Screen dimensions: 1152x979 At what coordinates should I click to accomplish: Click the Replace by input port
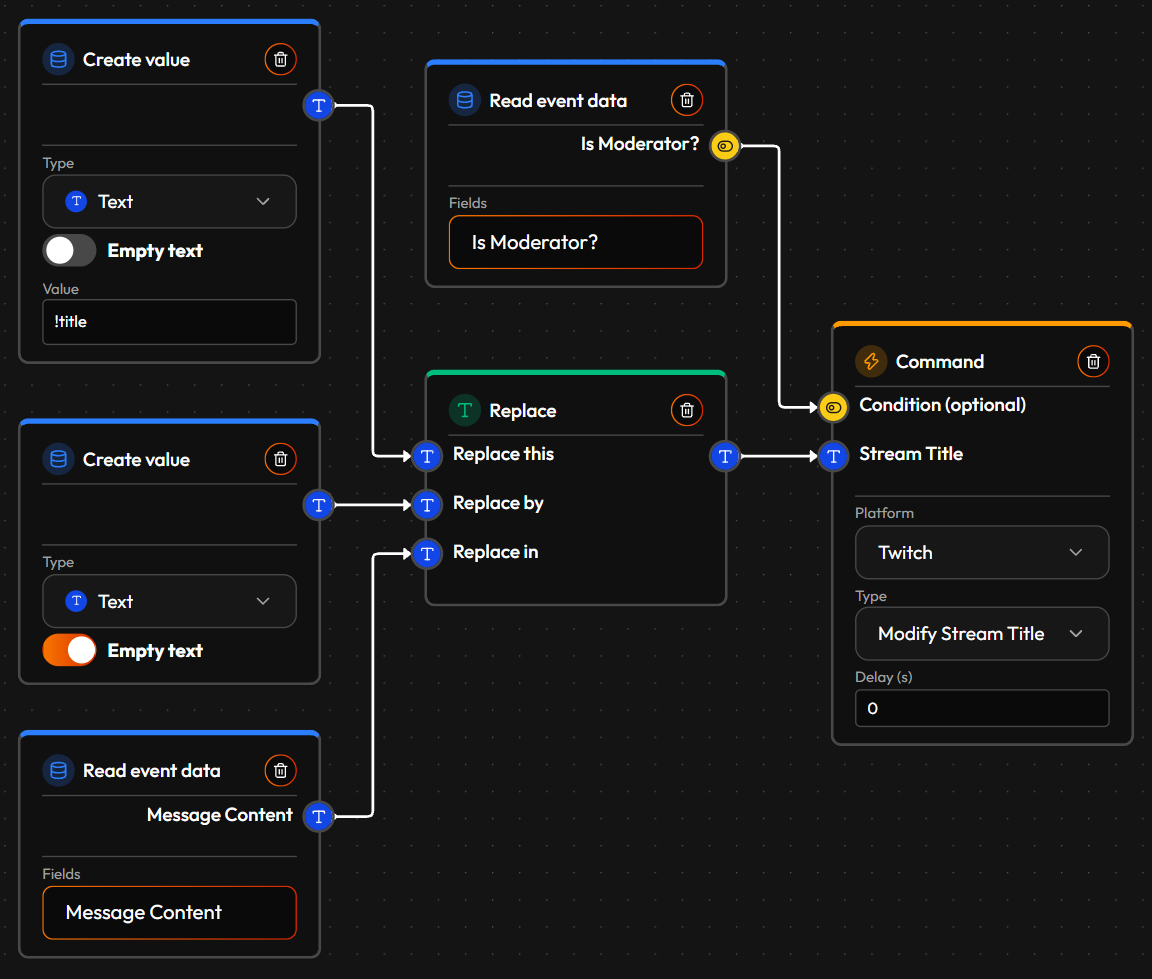427,505
